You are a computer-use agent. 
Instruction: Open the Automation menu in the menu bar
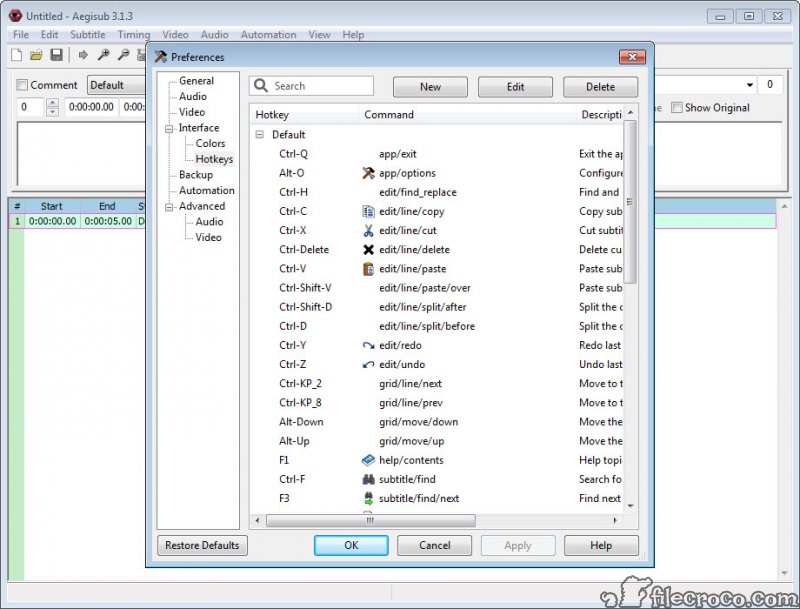[268, 35]
